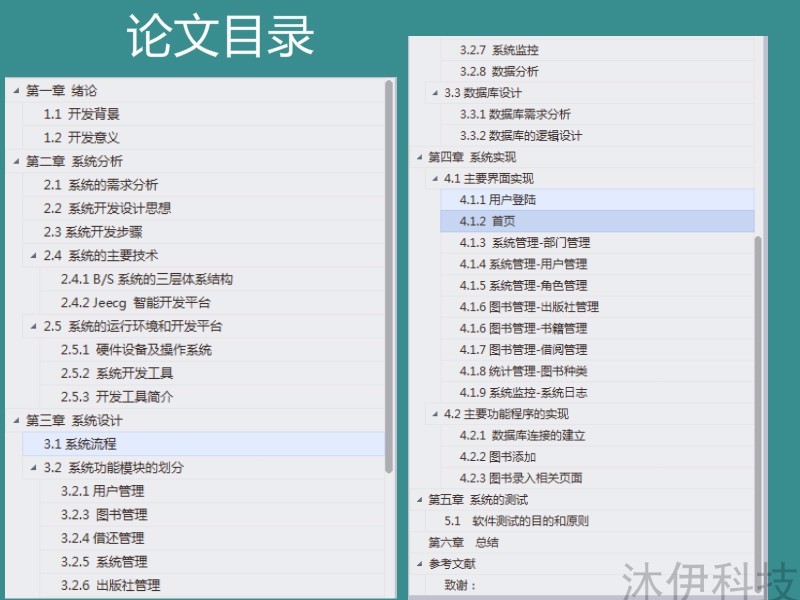
Task: Collapse the 第四章 系统实现 node
Action: pyautogui.click(x=419, y=157)
